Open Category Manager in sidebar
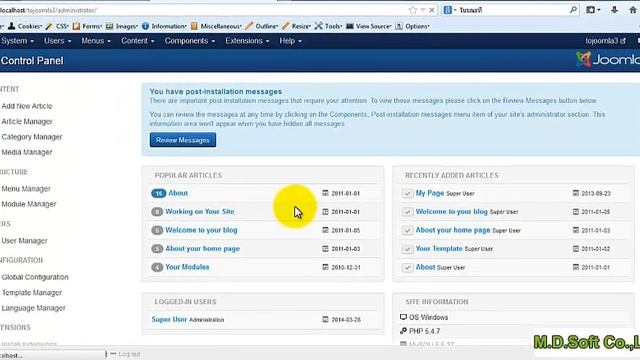The height and width of the screenshot is (360, 640). [x=32, y=137]
